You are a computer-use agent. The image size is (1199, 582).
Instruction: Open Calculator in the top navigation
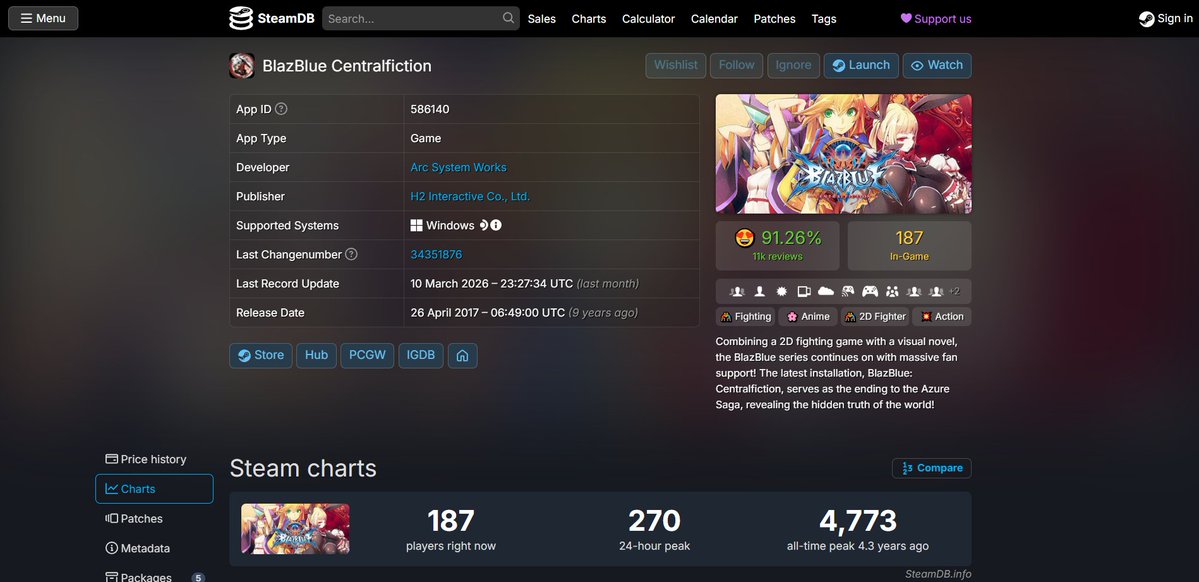[648, 19]
